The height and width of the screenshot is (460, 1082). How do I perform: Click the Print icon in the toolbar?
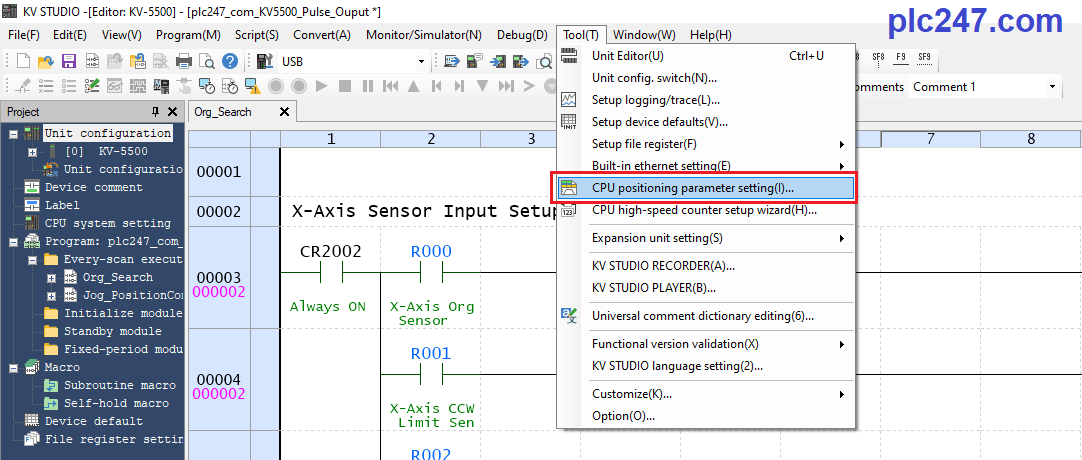[184, 61]
